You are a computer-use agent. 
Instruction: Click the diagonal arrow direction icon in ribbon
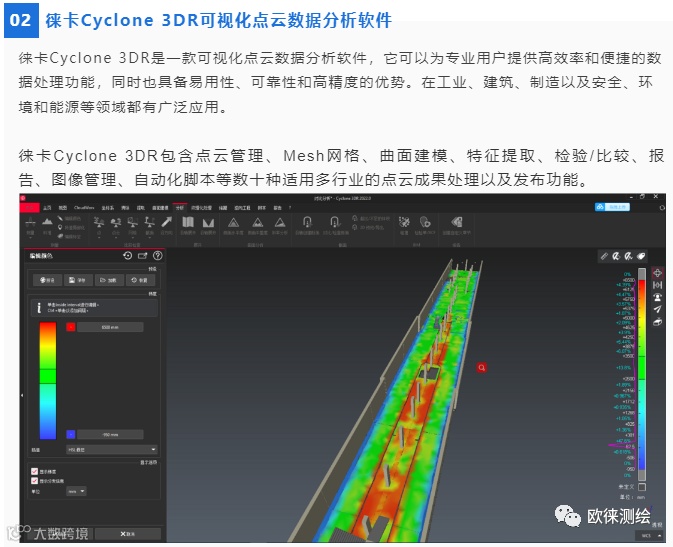point(167,222)
